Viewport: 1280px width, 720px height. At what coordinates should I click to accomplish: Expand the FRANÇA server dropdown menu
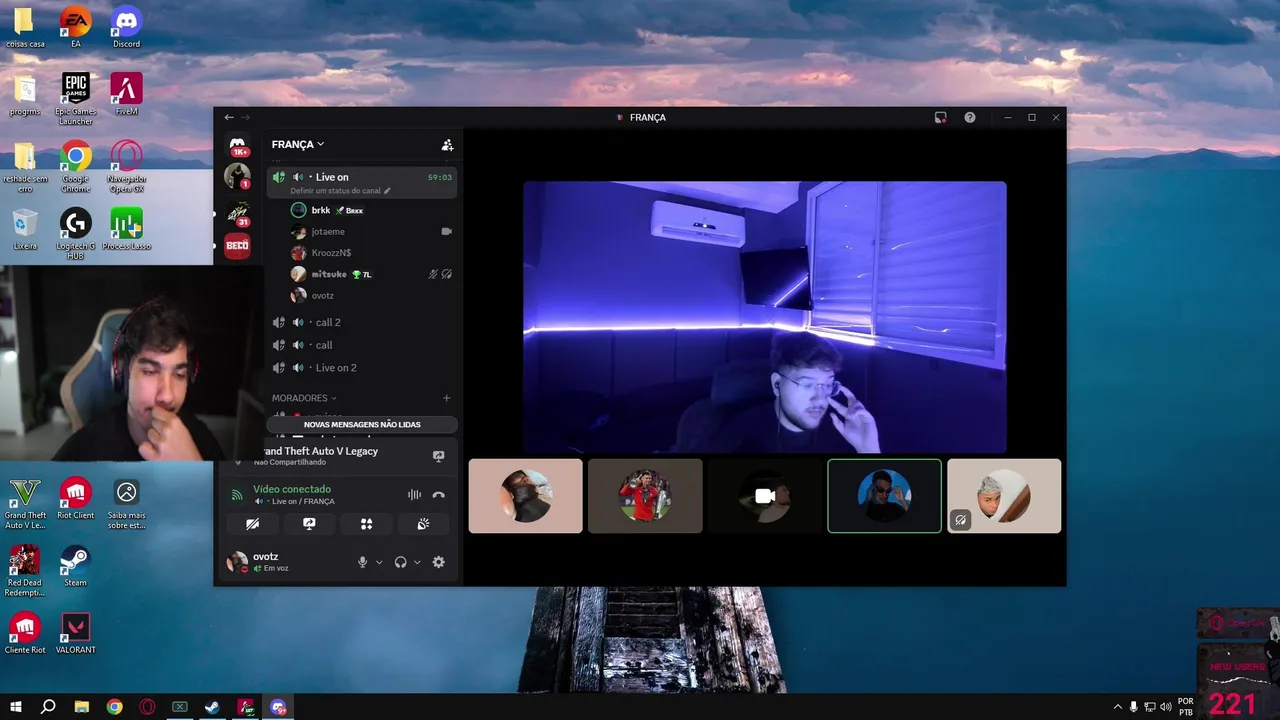298,144
